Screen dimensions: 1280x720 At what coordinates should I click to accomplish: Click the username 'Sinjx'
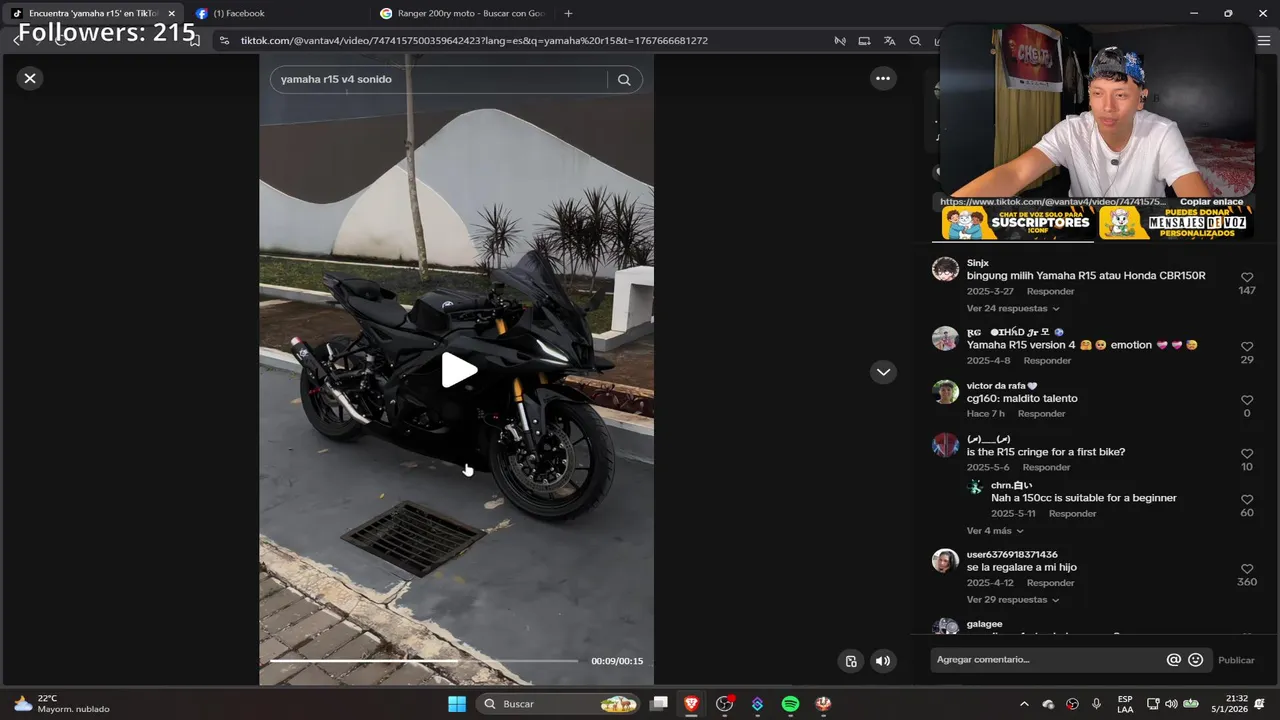[x=978, y=263]
